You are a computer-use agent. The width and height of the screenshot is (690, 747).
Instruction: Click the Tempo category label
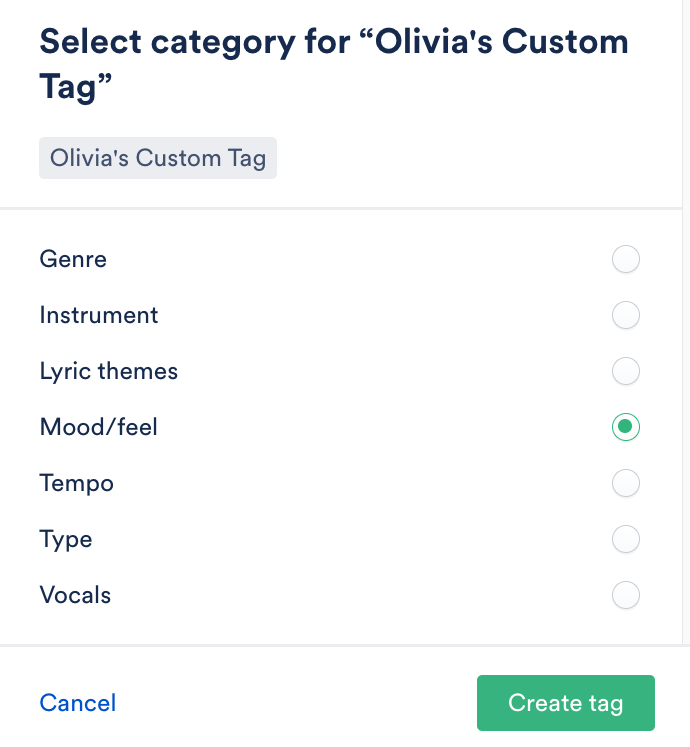point(77,484)
